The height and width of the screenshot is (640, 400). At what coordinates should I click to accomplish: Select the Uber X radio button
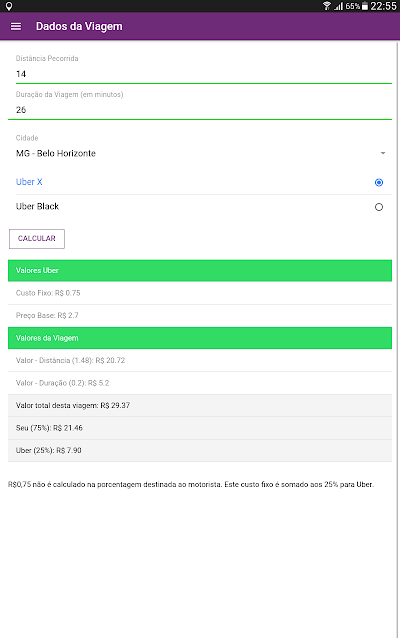(379, 182)
